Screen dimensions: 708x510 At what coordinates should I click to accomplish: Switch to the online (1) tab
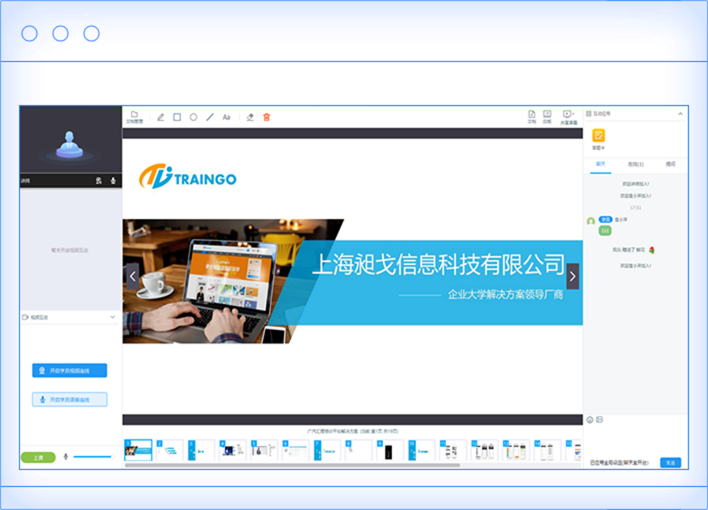(x=636, y=164)
